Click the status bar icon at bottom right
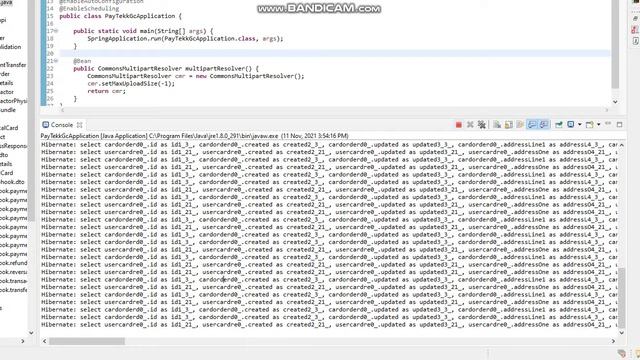640x360 pixels. 622,353
